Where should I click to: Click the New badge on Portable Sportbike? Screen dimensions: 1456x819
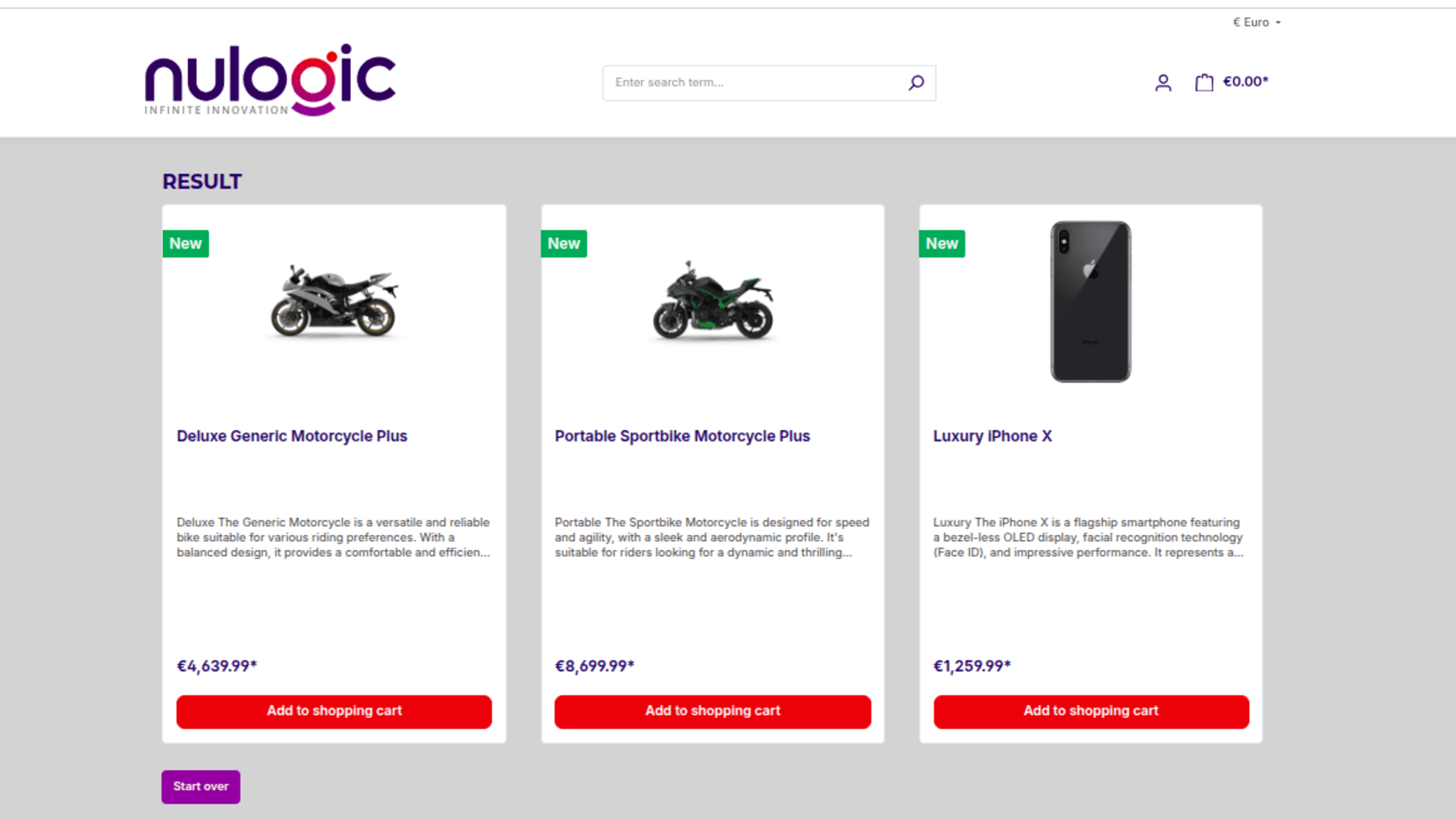[563, 243]
